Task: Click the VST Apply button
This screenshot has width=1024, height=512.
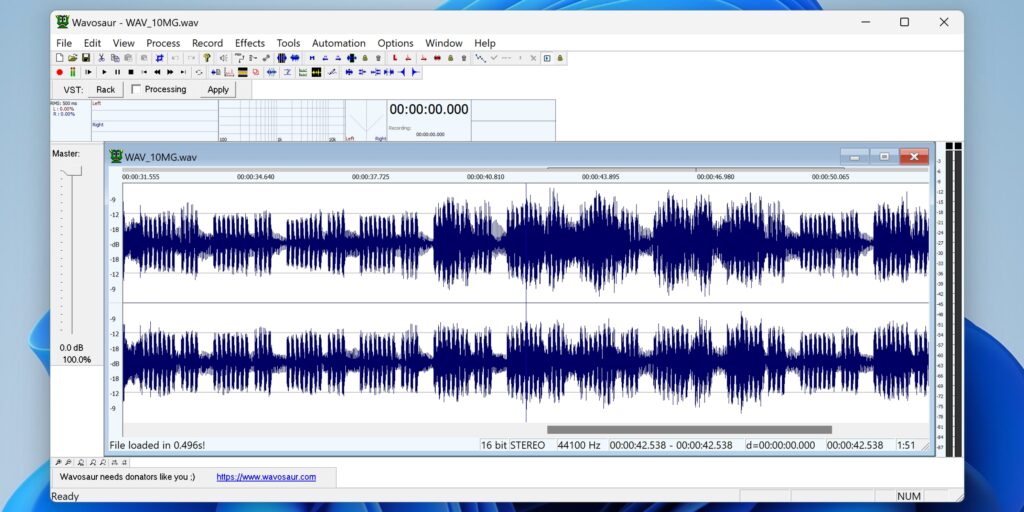Action: pyautogui.click(x=218, y=89)
